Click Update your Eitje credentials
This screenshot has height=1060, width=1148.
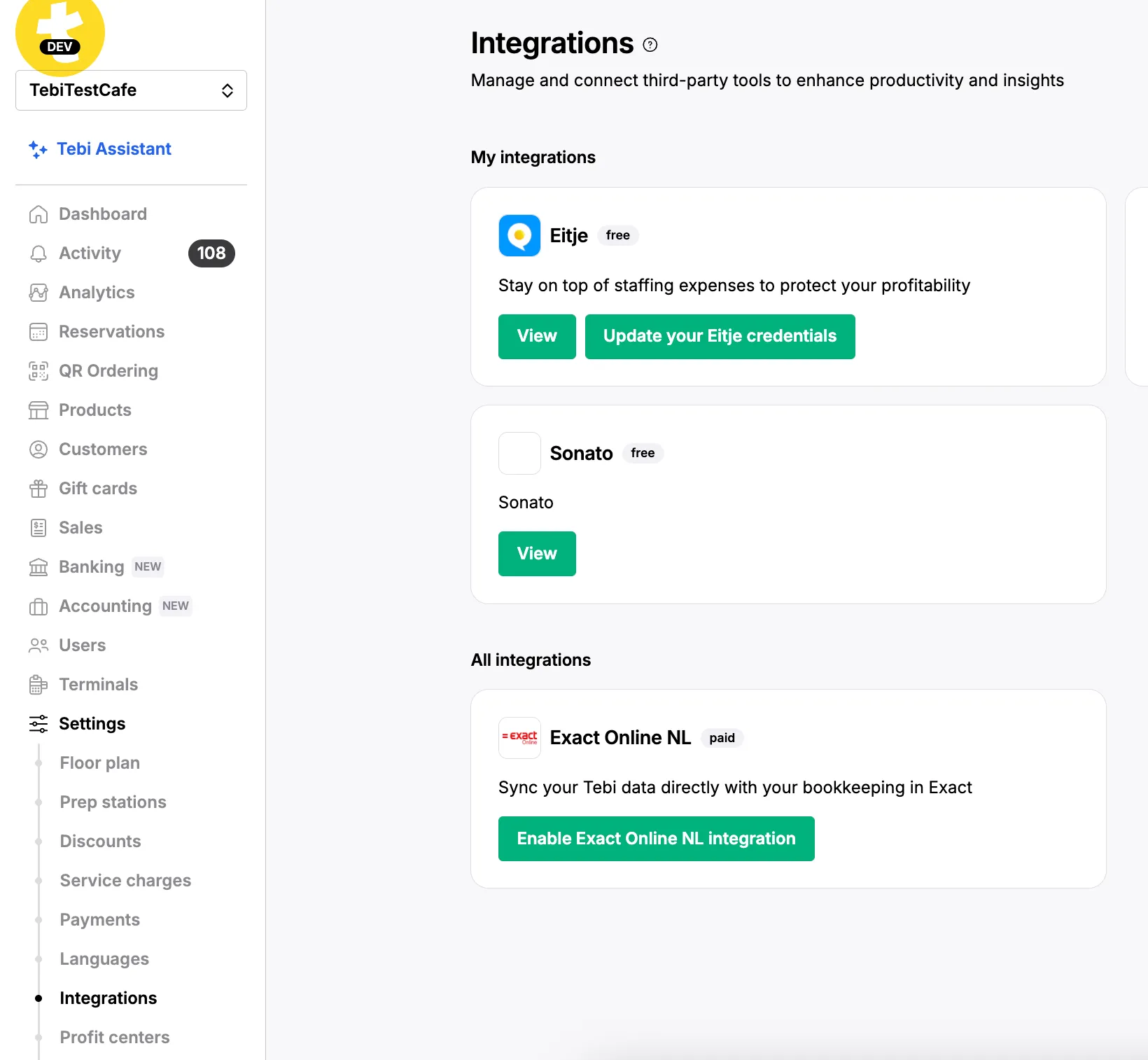[720, 337]
